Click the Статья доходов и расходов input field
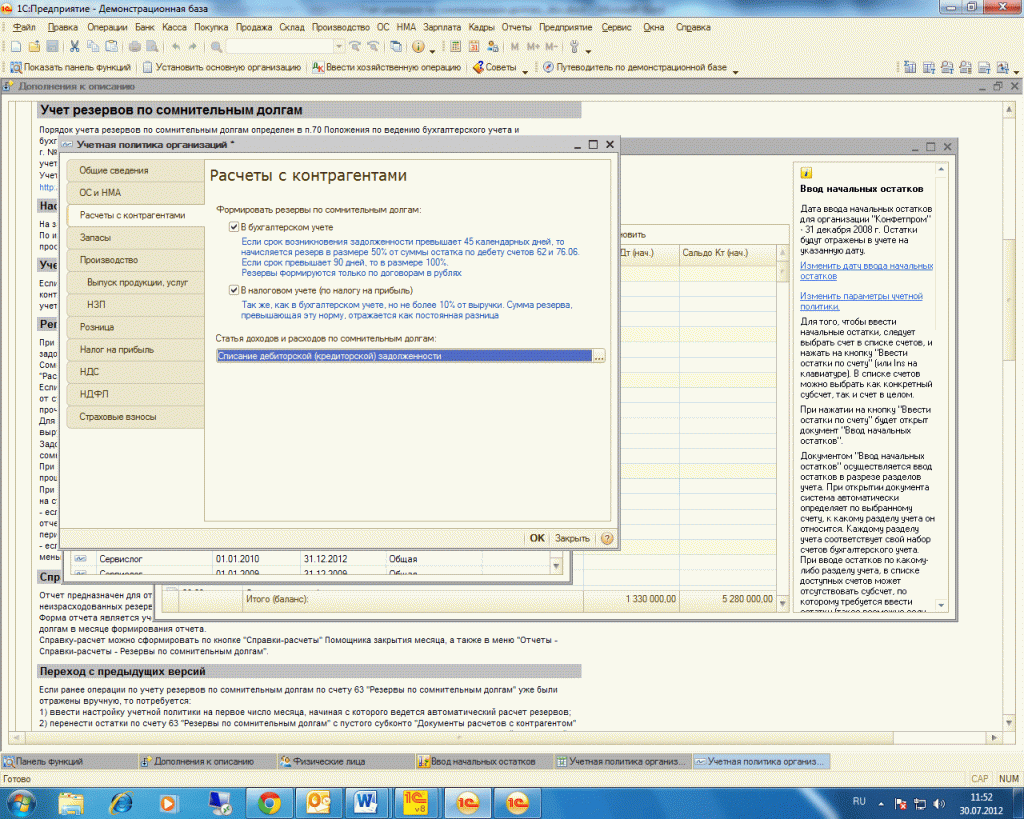This screenshot has width=1024, height=819. tap(403, 356)
